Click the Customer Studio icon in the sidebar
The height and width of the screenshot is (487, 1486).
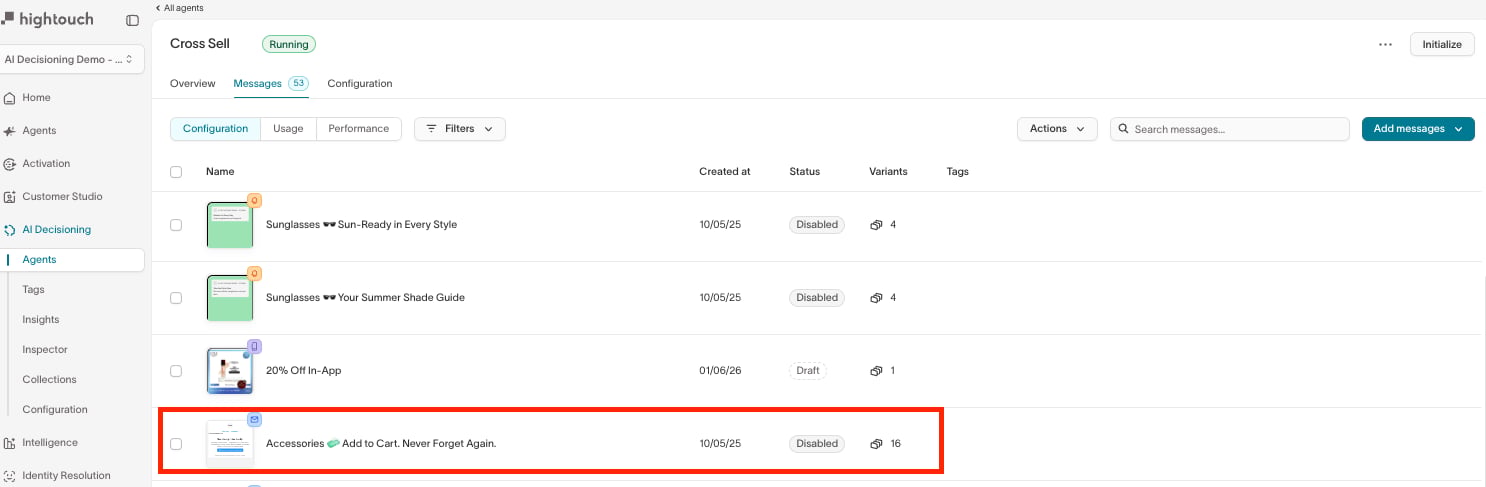pyautogui.click(x=9, y=197)
